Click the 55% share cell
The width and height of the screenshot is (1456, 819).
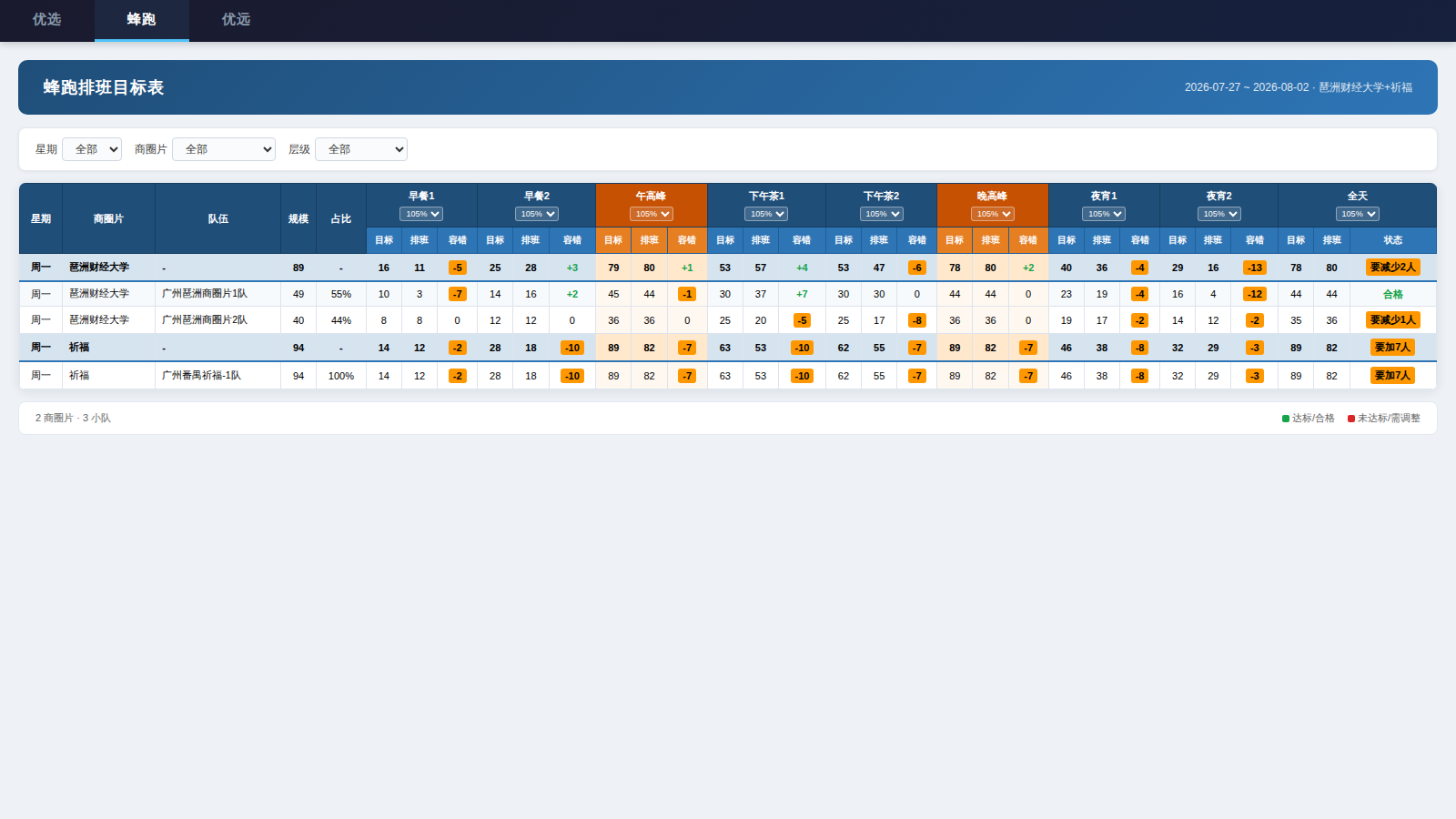pyautogui.click(x=341, y=294)
